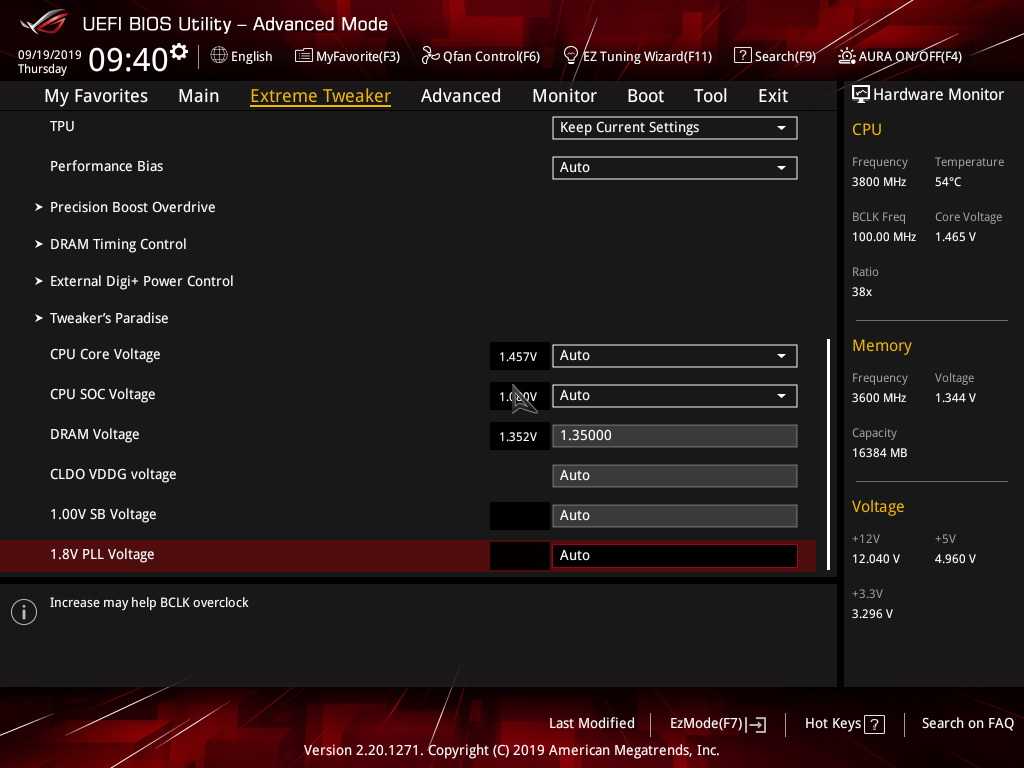Click the clock time 09:40
Viewport: 1024px width, 768px height.
click(x=129, y=59)
